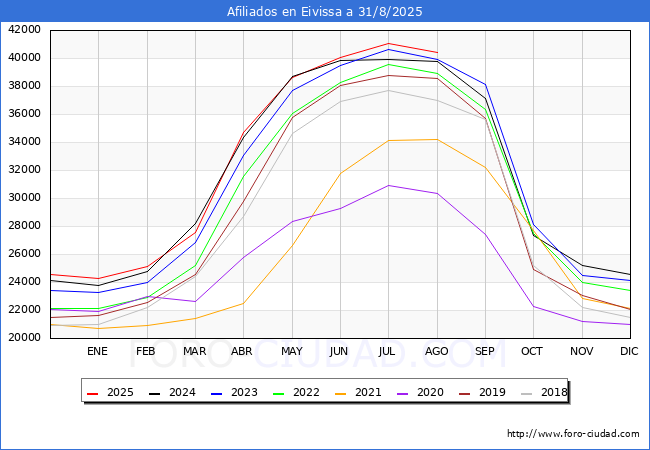Click the 36000 y-axis value
This screenshot has height=450, width=650.
pos(24,114)
